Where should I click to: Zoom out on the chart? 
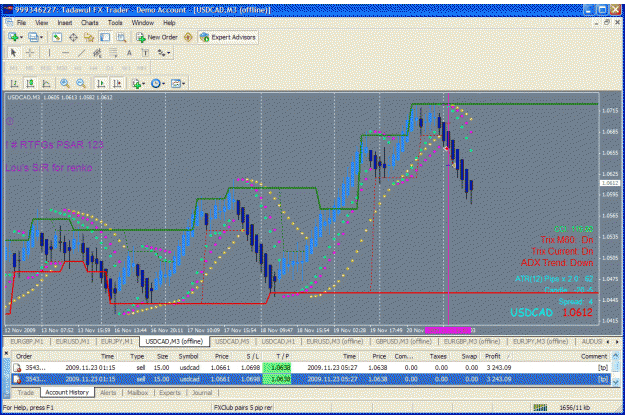[x=81, y=83]
